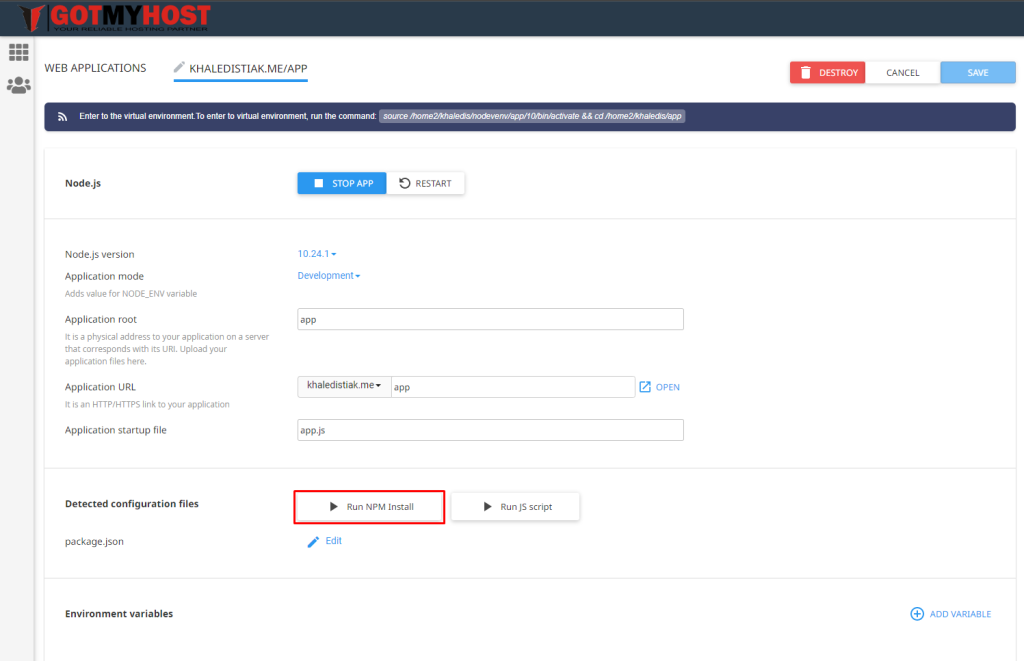This screenshot has height=661, width=1024.
Task: Click the Run JS script button
Action: pos(515,507)
